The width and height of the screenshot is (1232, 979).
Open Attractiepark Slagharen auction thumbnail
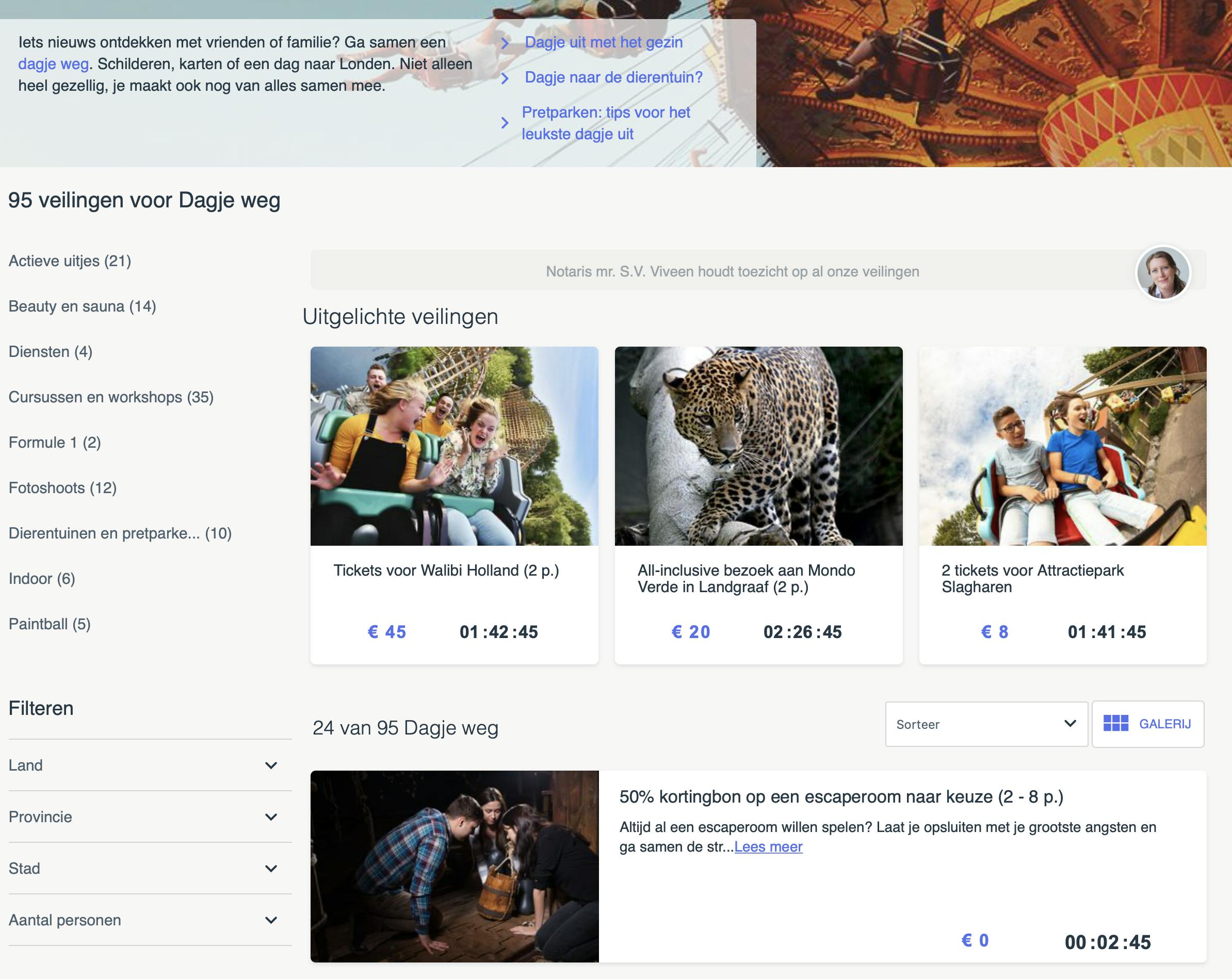point(1062,446)
